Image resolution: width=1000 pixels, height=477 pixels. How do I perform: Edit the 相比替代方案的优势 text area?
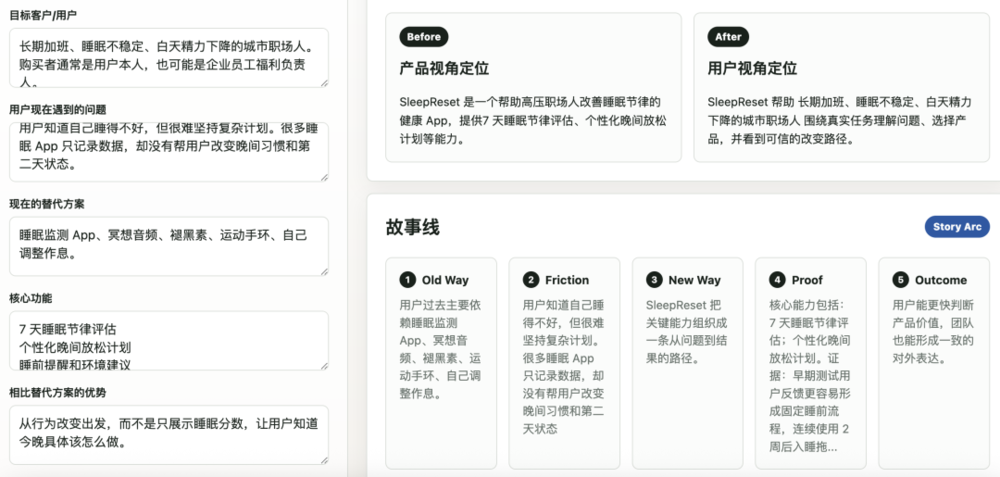(169, 435)
